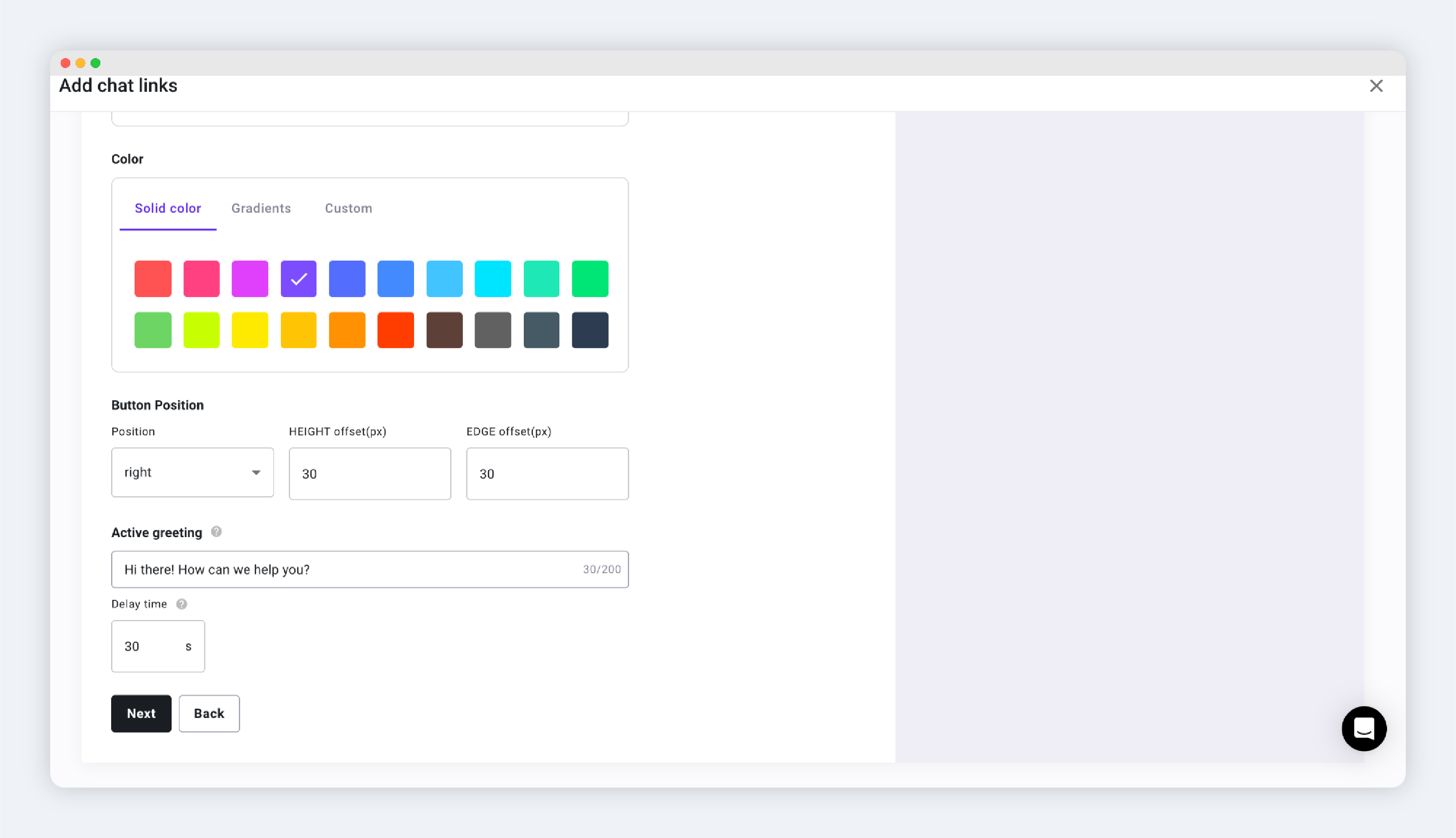Click the Next button
The height and width of the screenshot is (838, 1456).
coord(141,713)
